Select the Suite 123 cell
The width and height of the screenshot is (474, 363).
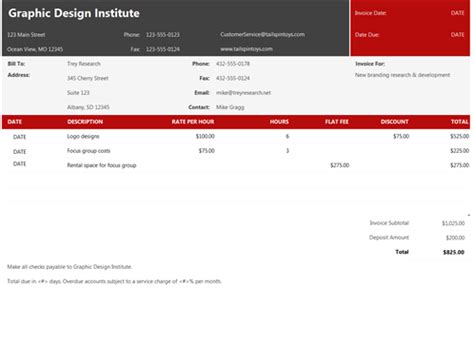tap(78, 93)
